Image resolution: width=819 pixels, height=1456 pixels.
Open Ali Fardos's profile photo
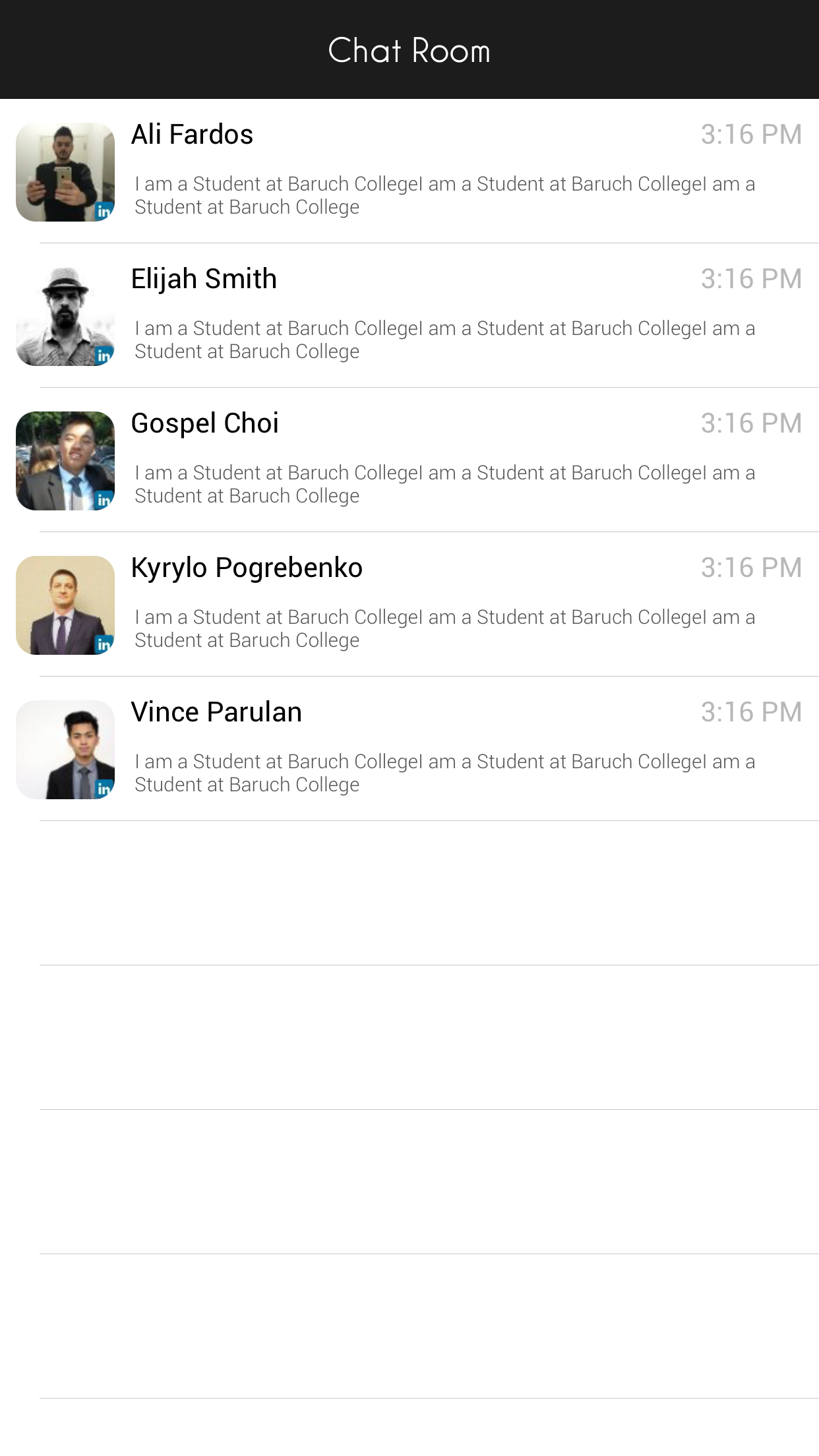(65, 171)
